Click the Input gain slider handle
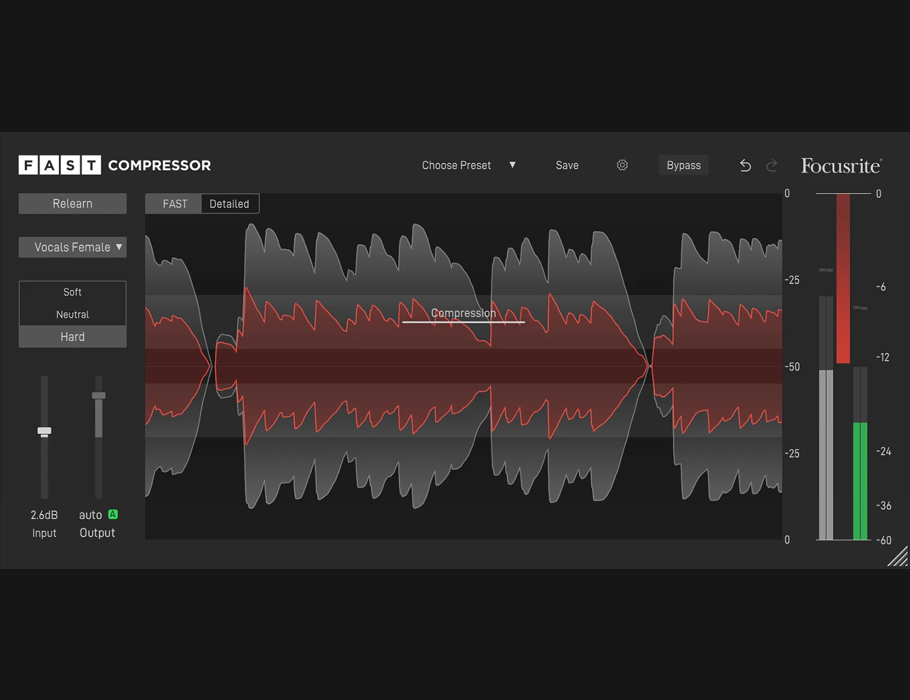Viewport: 910px width, 700px height. [44, 431]
